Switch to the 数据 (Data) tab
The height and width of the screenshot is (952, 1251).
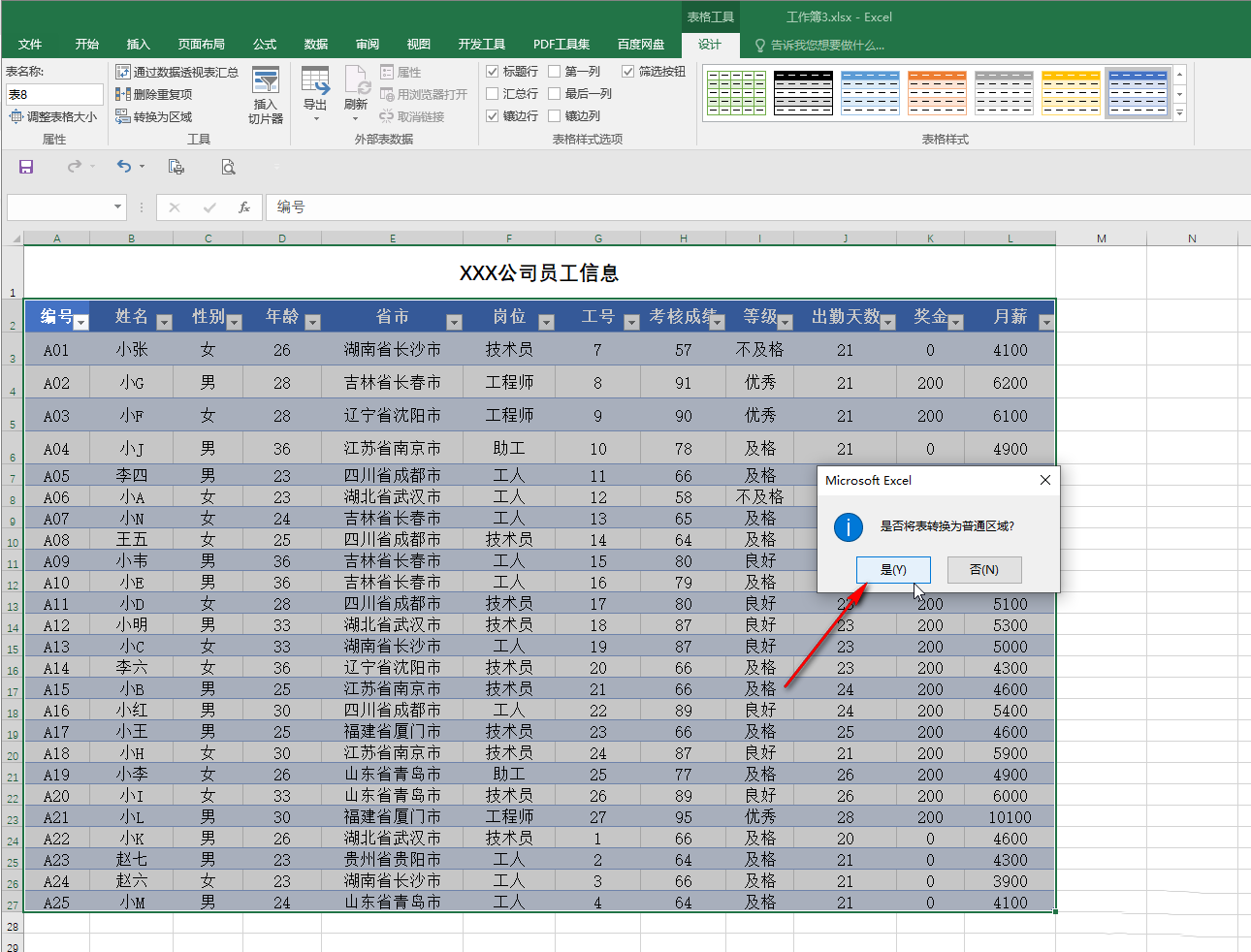(x=316, y=45)
